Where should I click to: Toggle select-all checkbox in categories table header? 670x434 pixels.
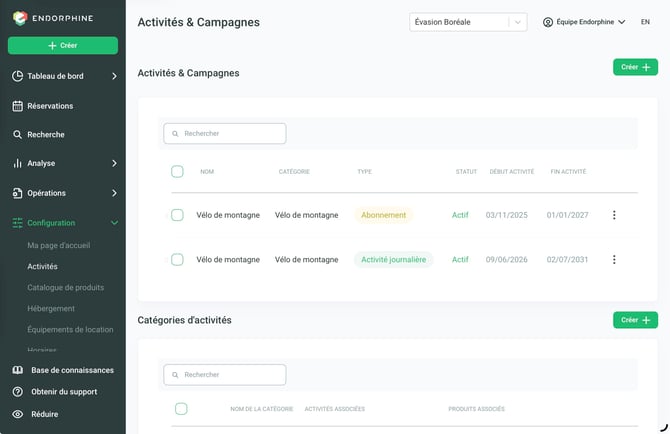(x=181, y=409)
